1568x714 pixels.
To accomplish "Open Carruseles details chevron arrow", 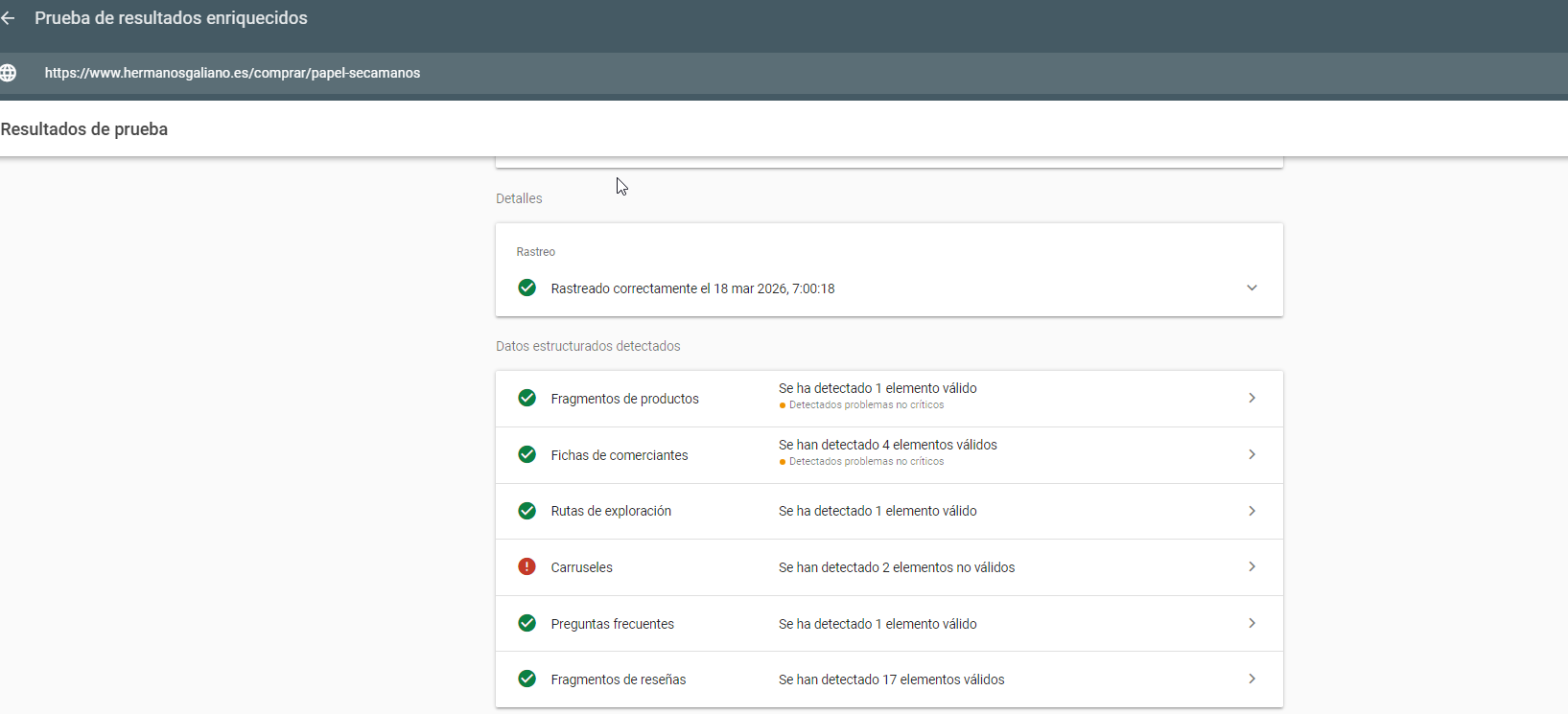I will (x=1252, y=566).
